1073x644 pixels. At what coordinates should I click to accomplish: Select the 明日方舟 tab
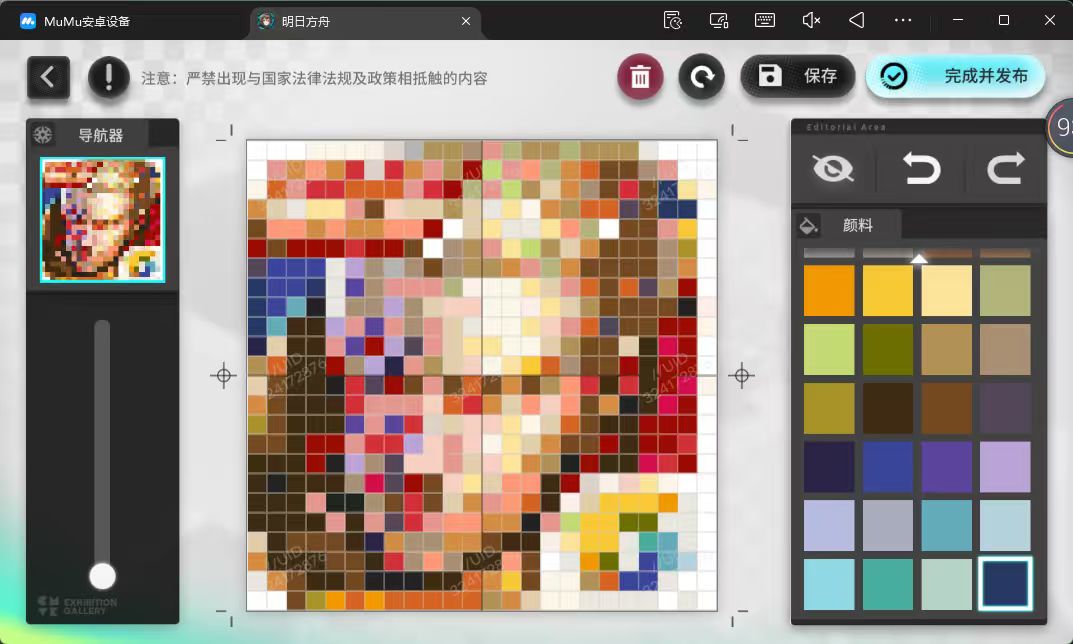365,21
